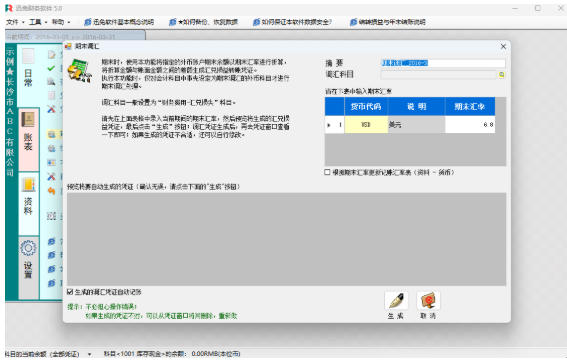This screenshot has height=363, width=567.
Task: Open the ★如何备份、恢复数据 help link
Action: pos(204,22)
